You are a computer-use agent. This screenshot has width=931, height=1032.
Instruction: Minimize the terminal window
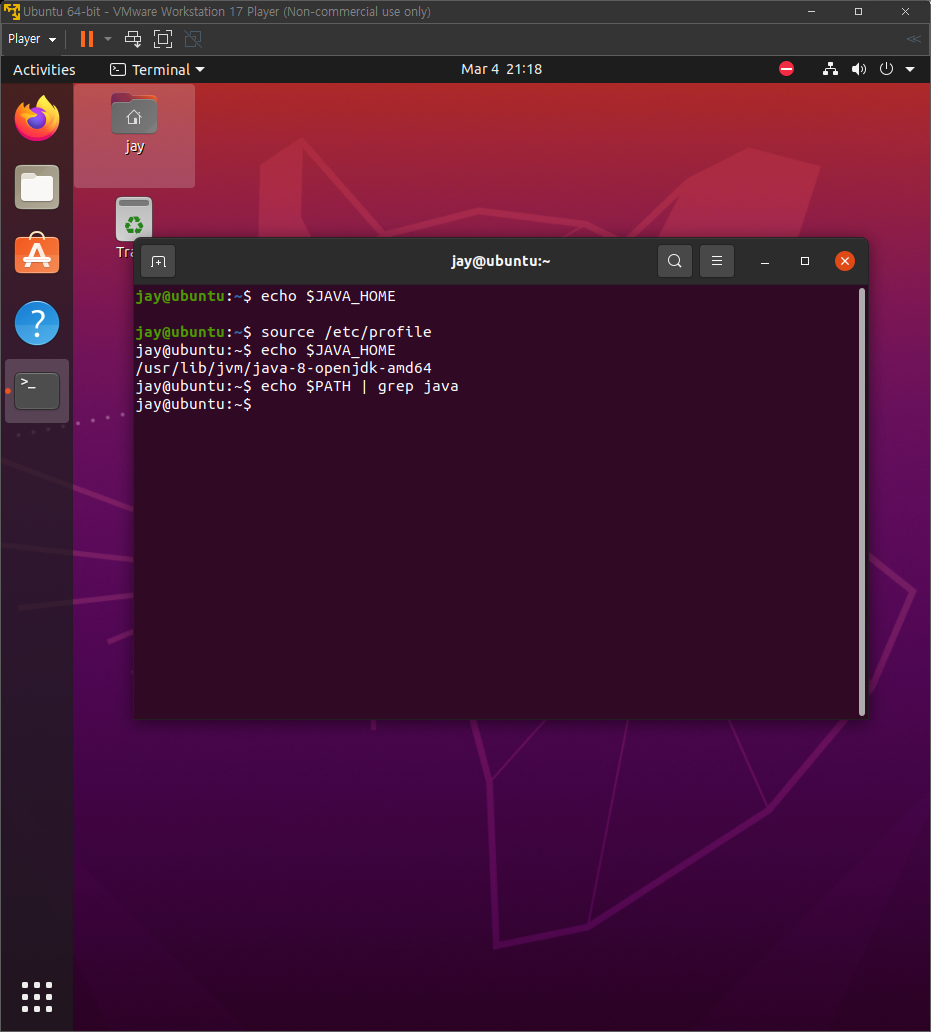pyautogui.click(x=765, y=261)
